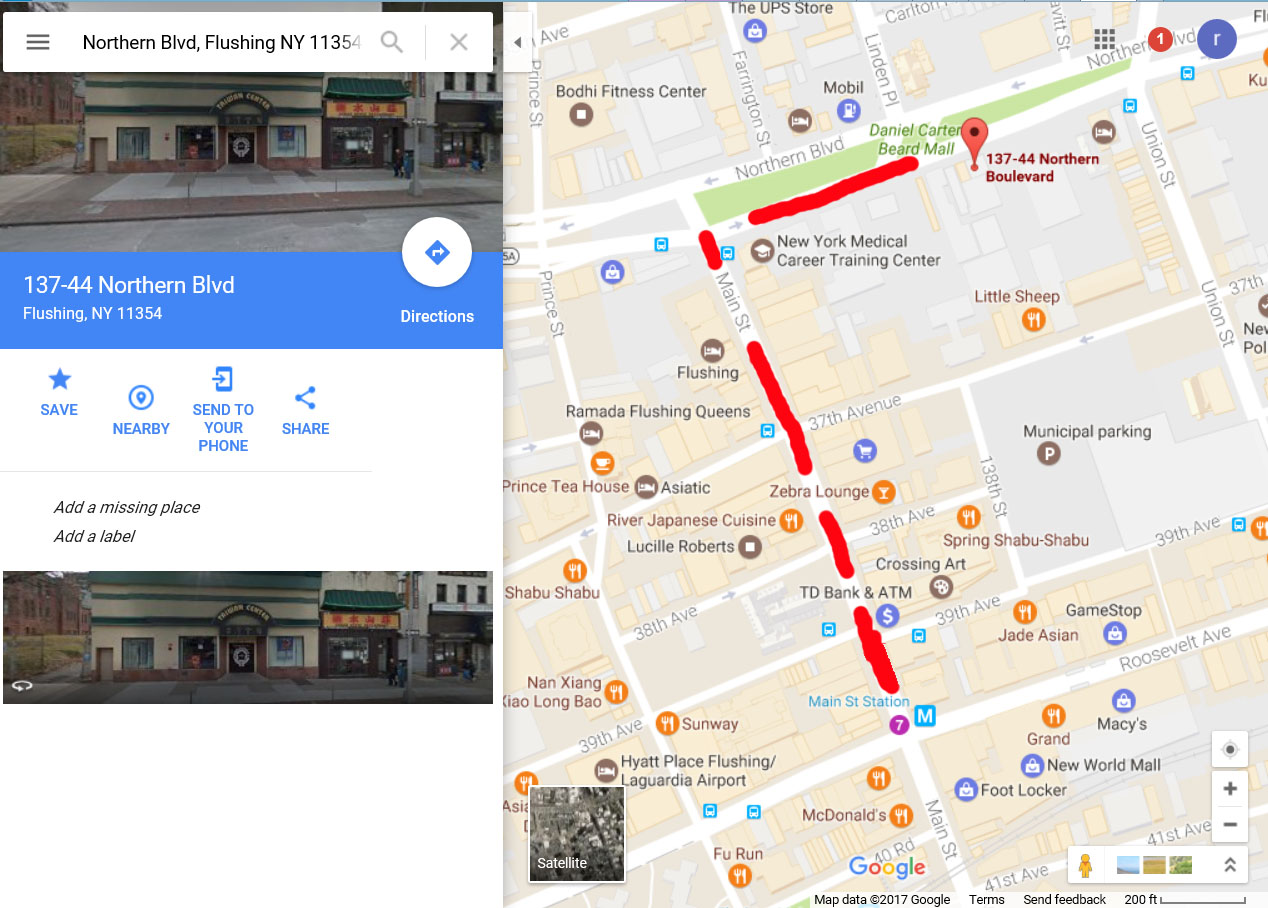Image resolution: width=1268 pixels, height=908 pixels.
Task: Open the Street View thumbnail of the storefront
Action: (248, 637)
